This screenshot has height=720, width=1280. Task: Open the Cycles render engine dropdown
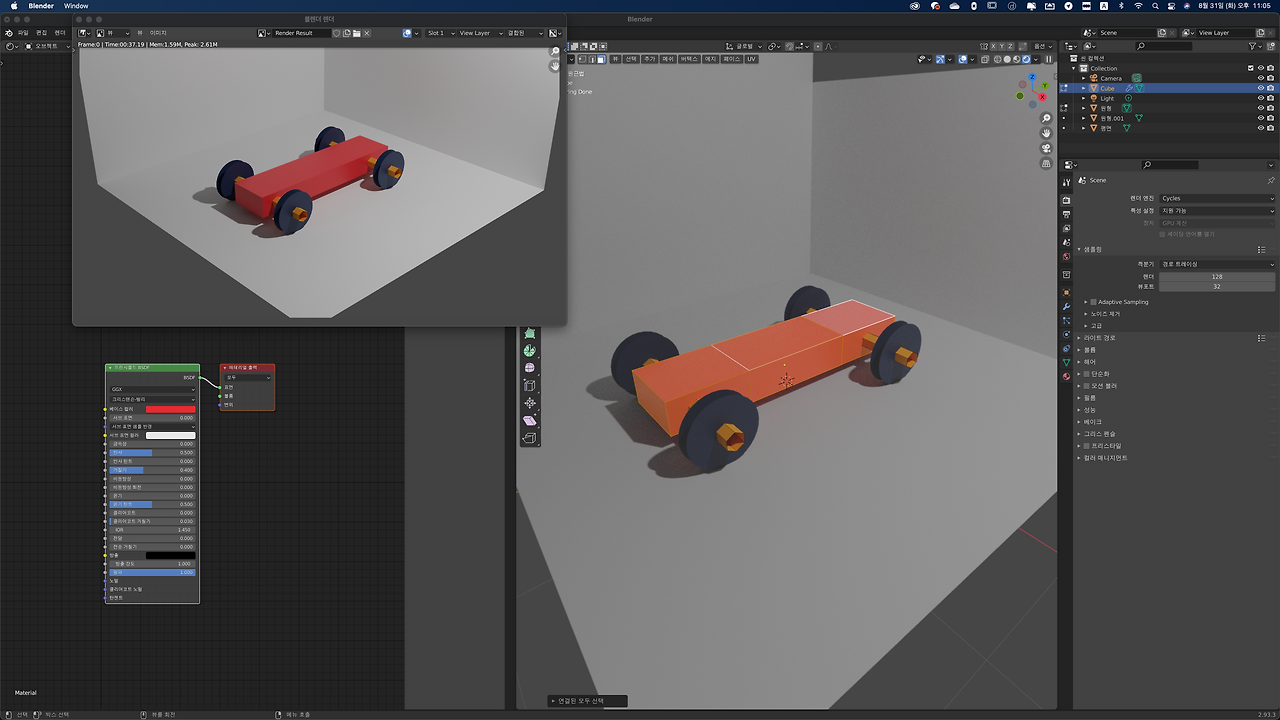pyautogui.click(x=1217, y=198)
